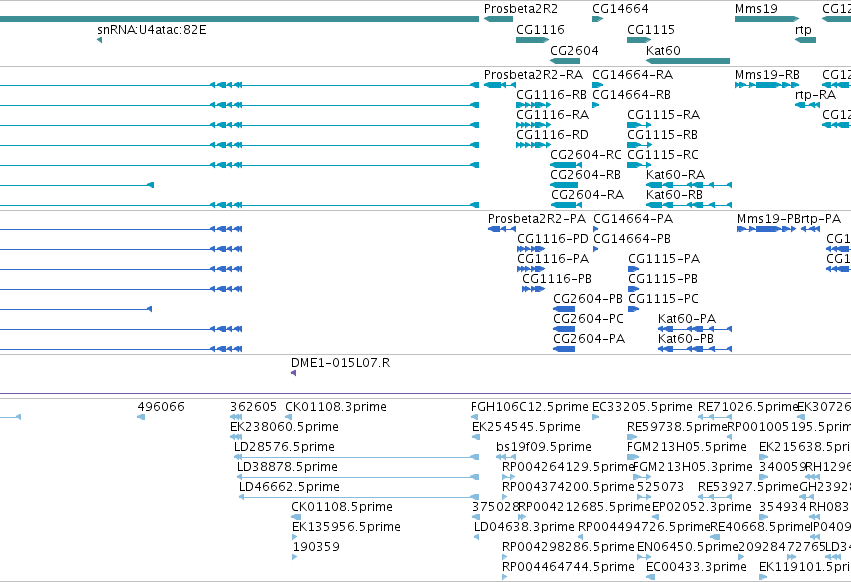Image resolution: width=851 pixels, height=582 pixels.
Task: Click the CG14664-PB protein label
Action: click(632, 239)
